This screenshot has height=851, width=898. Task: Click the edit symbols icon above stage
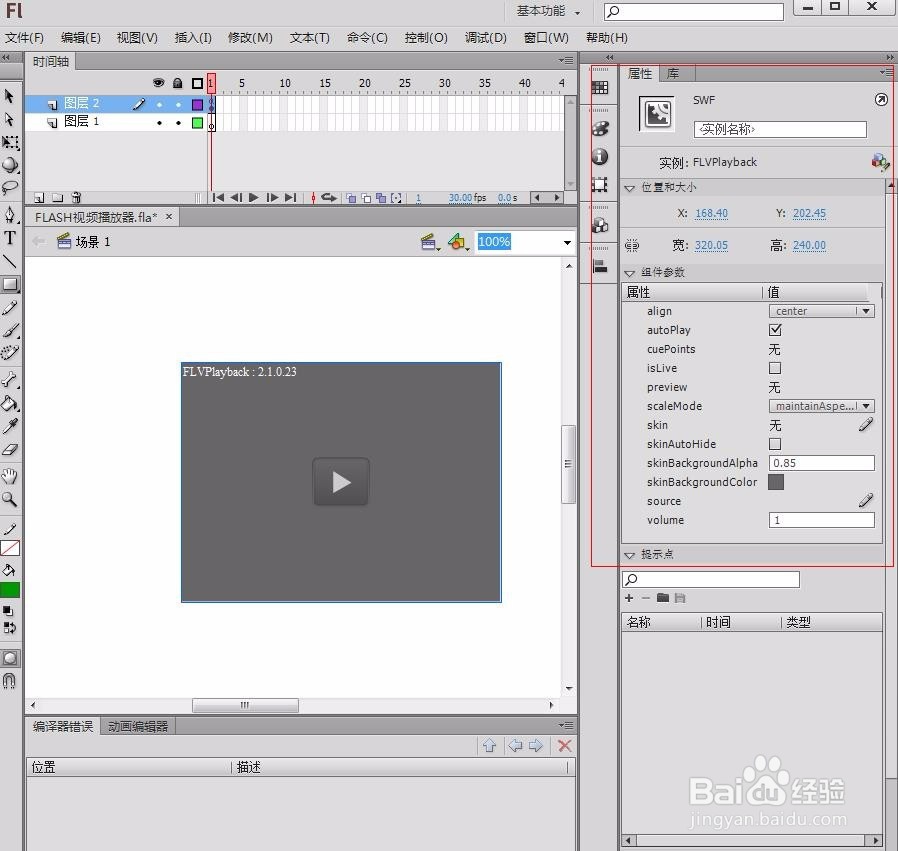pyautogui.click(x=458, y=242)
